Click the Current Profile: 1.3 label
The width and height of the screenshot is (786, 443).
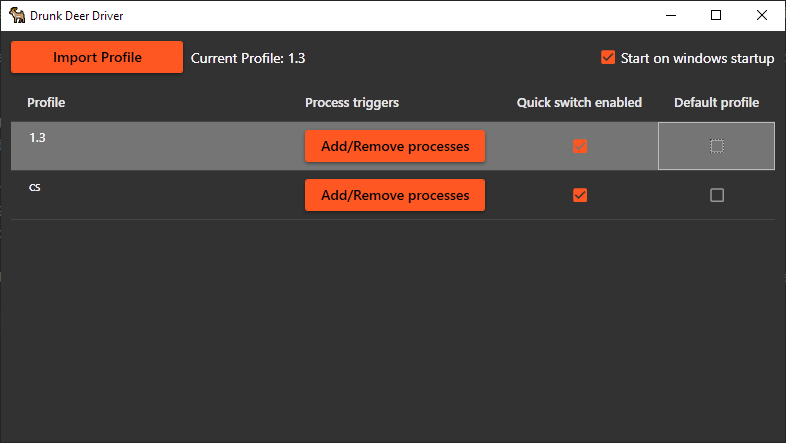pyautogui.click(x=248, y=58)
